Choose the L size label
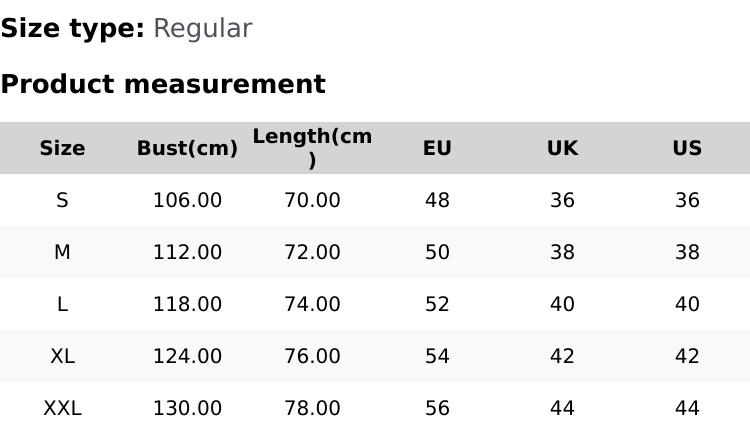This screenshot has height=434, width=750. tap(62, 304)
